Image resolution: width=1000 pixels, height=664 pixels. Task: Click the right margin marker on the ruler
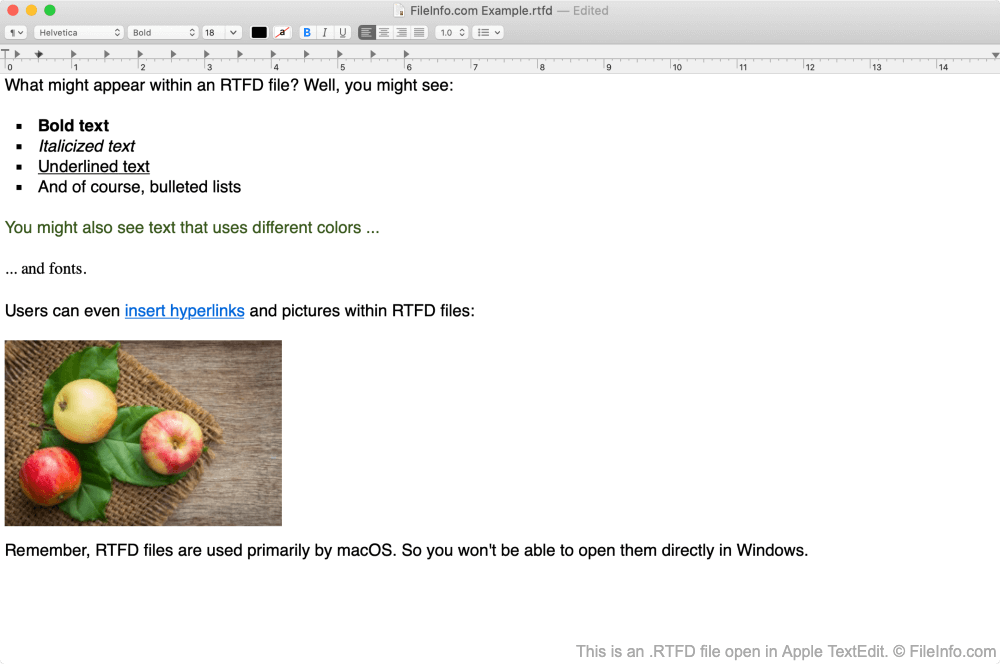pos(994,55)
